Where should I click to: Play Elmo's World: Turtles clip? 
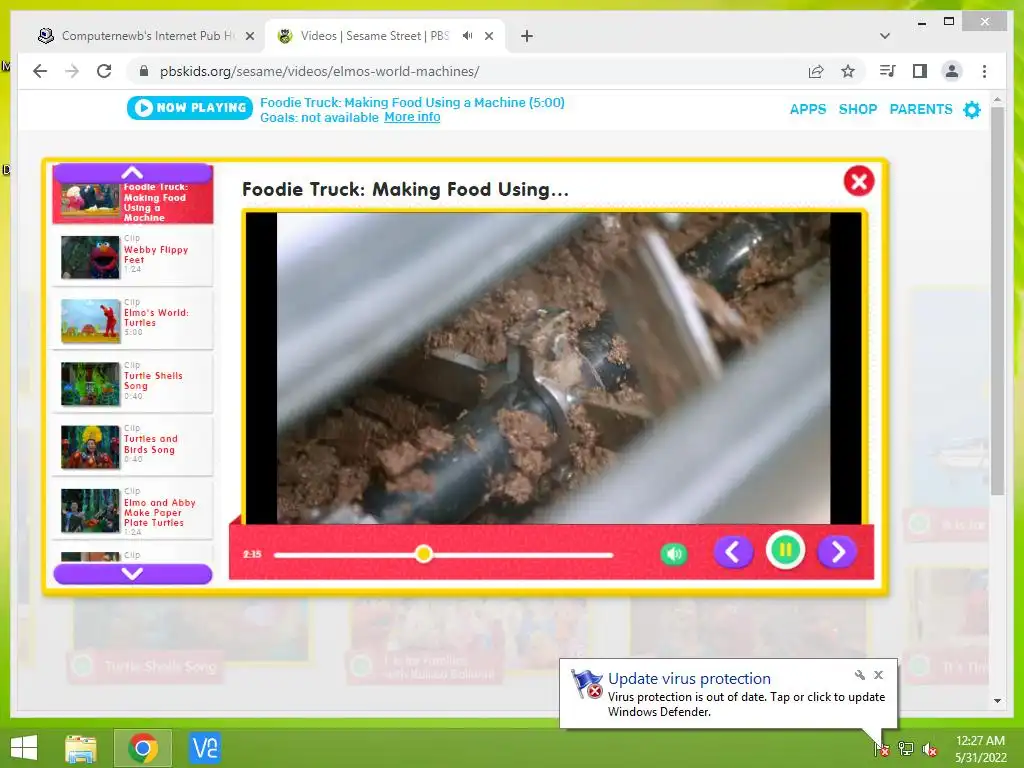pos(133,321)
